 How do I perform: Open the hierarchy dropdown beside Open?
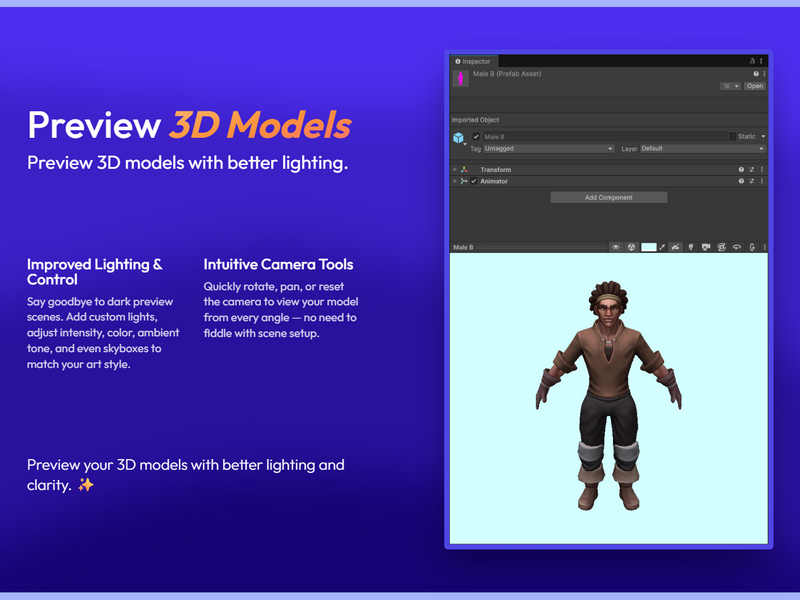click(731, 86)
